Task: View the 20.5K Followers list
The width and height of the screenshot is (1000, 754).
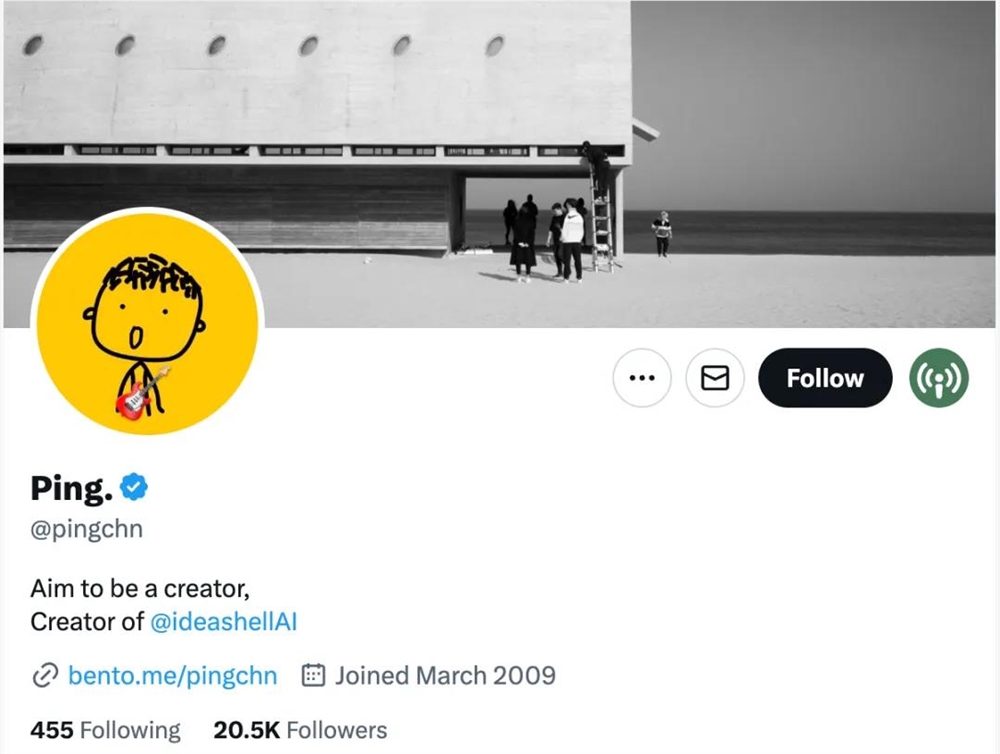Action: click(300, 730)
